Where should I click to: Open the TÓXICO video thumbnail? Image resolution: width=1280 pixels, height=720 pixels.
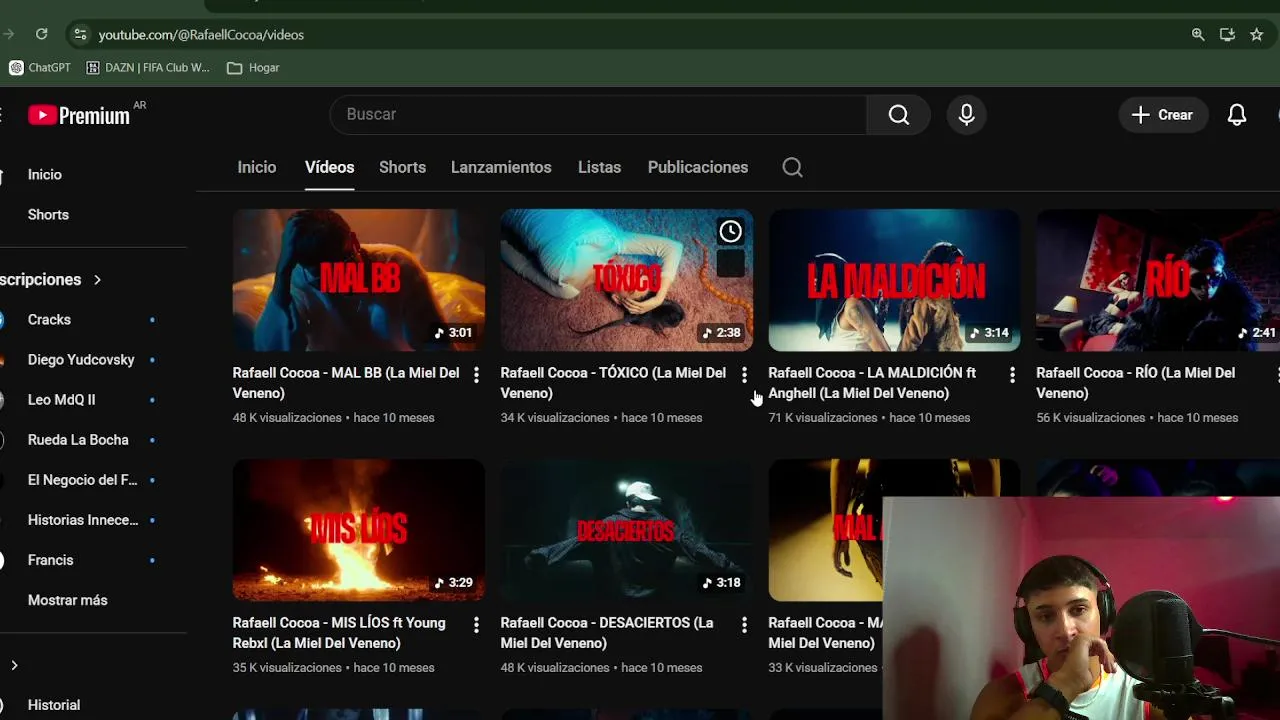627,280
